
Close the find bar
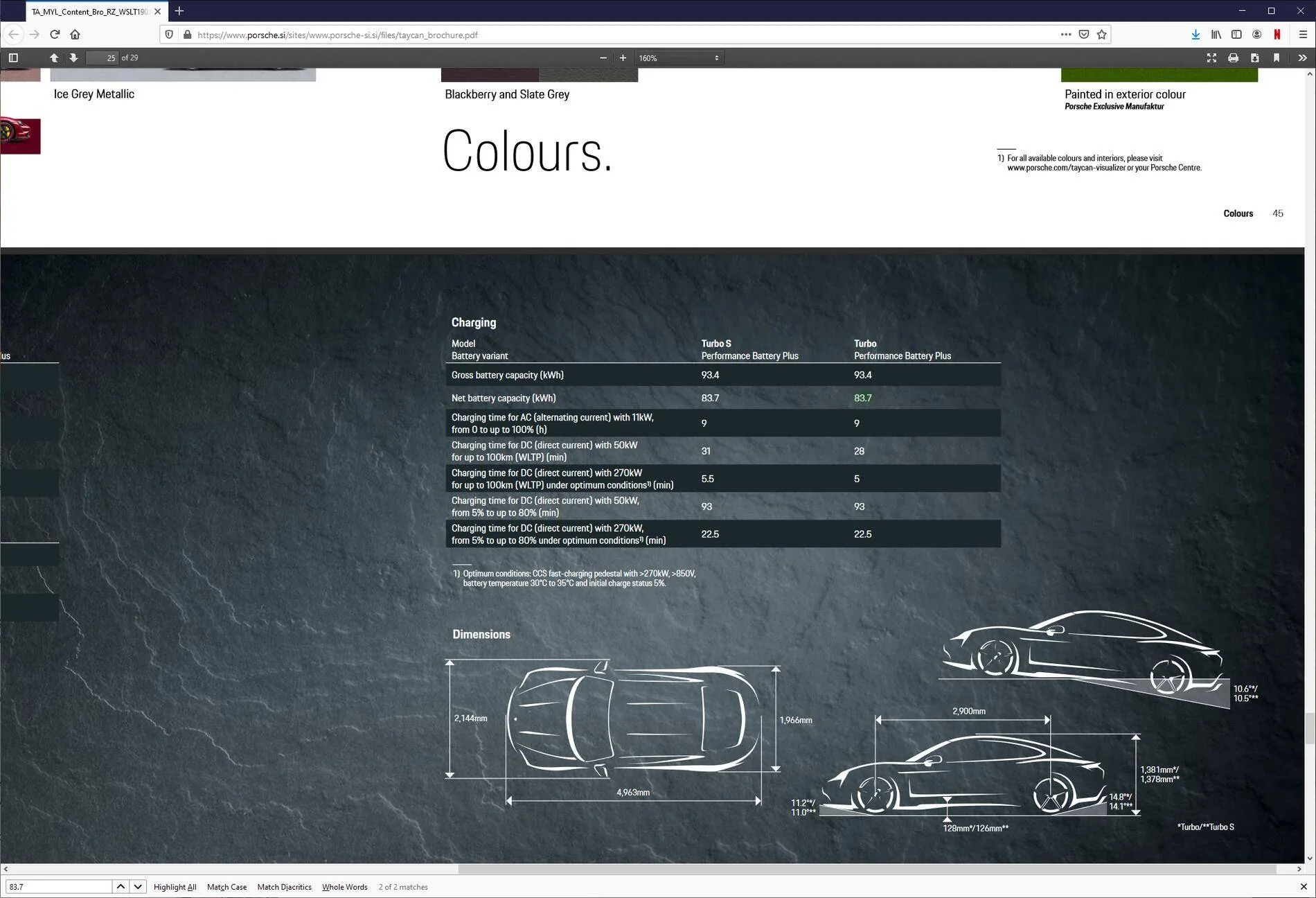pos(1303,886)
